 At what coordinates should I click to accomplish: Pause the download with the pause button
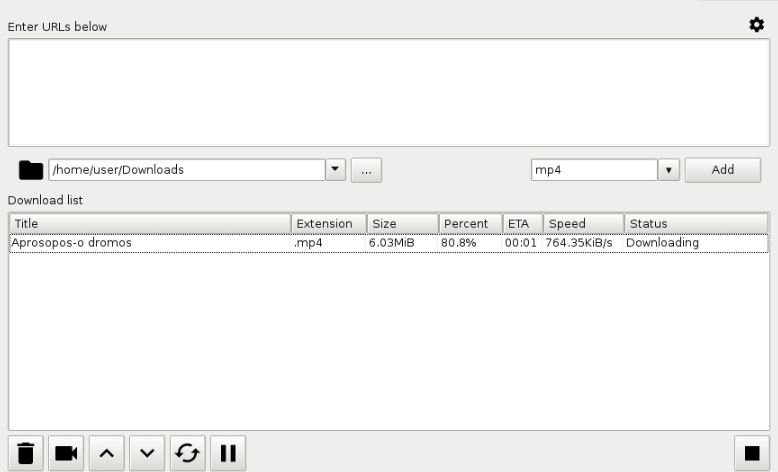[228, 453]
